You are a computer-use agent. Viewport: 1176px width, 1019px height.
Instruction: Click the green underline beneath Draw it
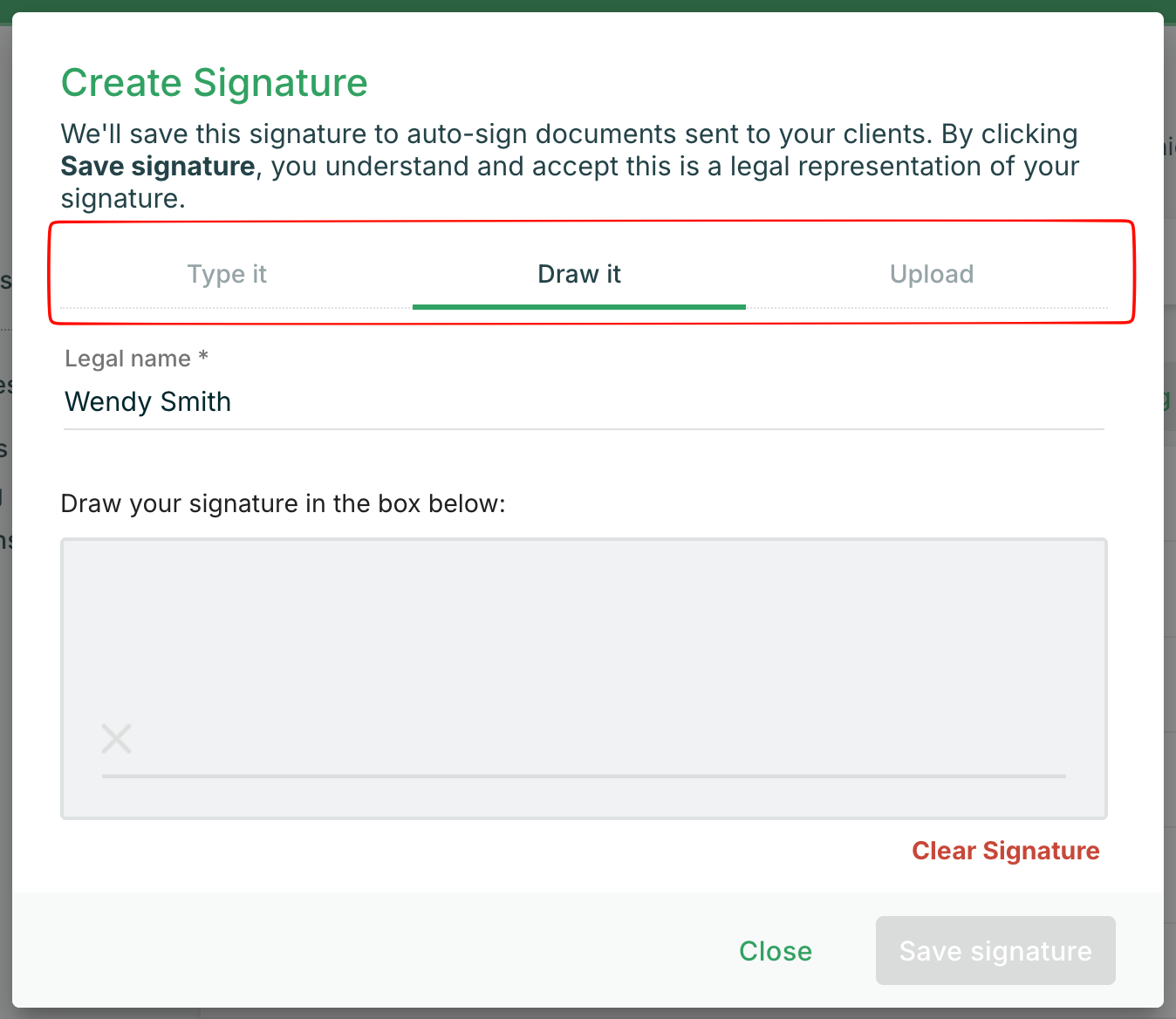(x=579, y=306)
